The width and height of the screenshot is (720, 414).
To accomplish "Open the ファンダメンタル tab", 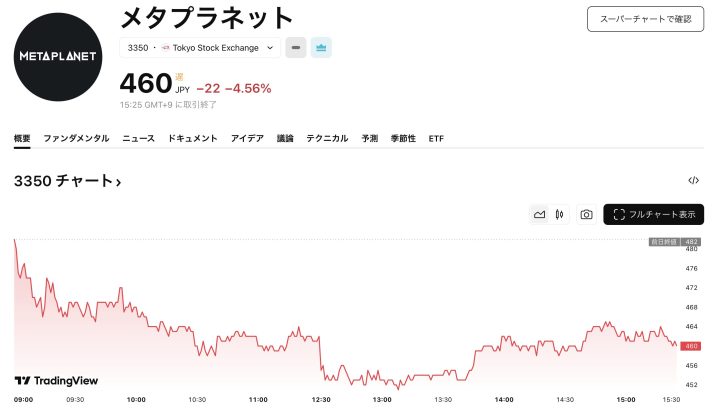I will [76, 138].
